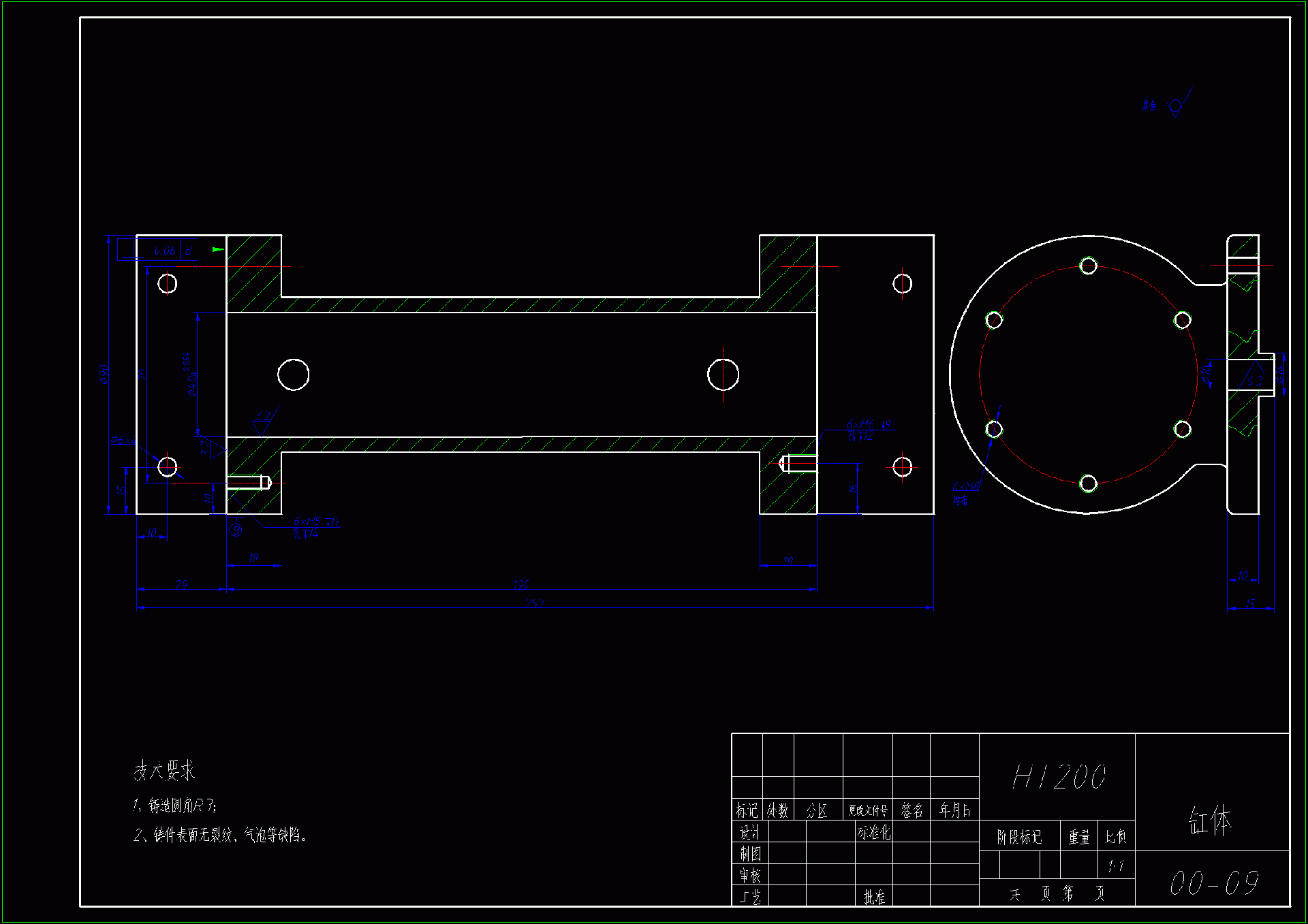This screenshot has height=924, width=1308.
Task: Select the left large circle in cylinder bore
Action: click(x=294, y=375)
